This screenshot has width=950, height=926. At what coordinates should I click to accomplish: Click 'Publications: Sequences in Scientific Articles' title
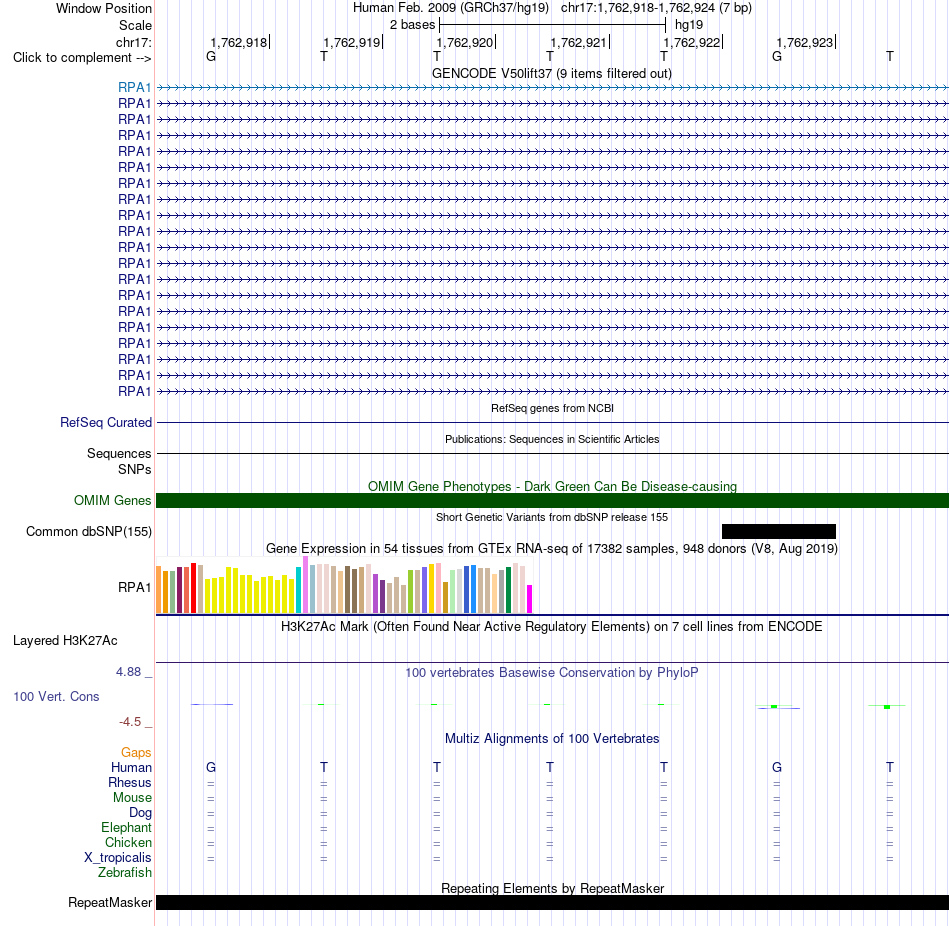click(x=552, y=439)
